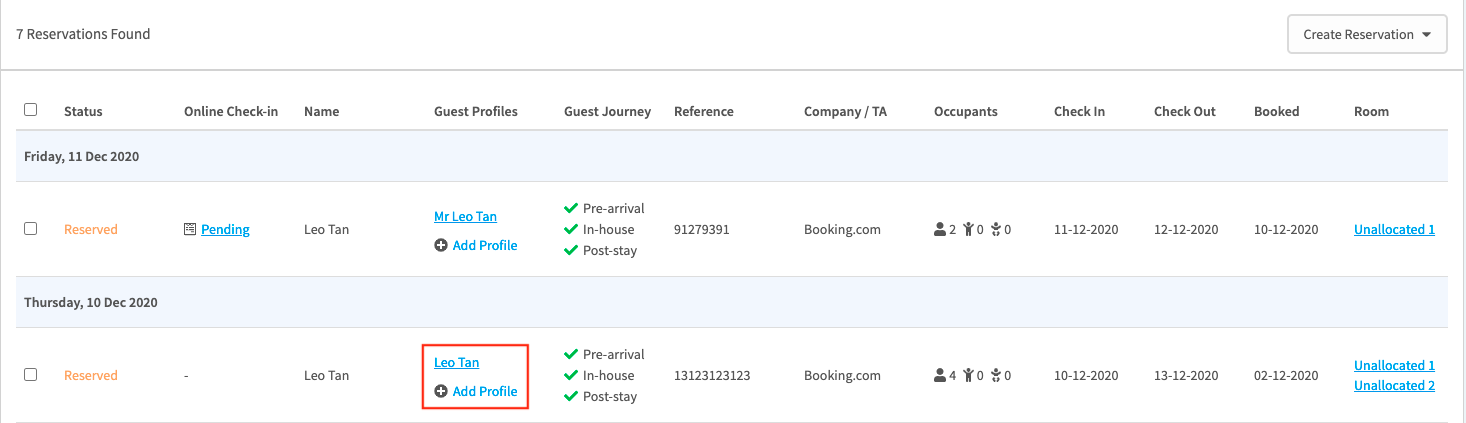Click the child occupants icon in Friday's reservation
Image resolution: width=1466 pixels, height=423 pixels.
click(x=968, y=230)
